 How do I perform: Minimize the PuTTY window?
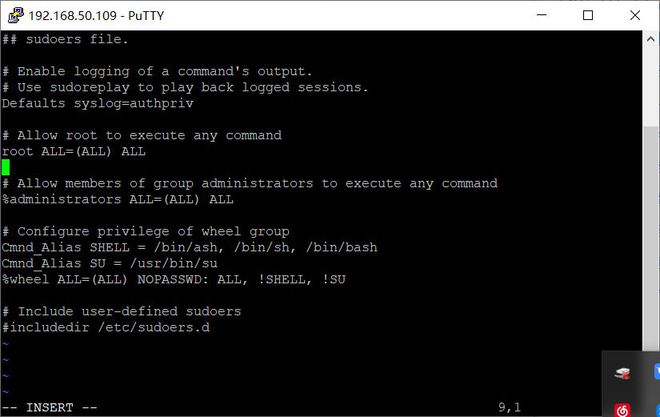542,15
